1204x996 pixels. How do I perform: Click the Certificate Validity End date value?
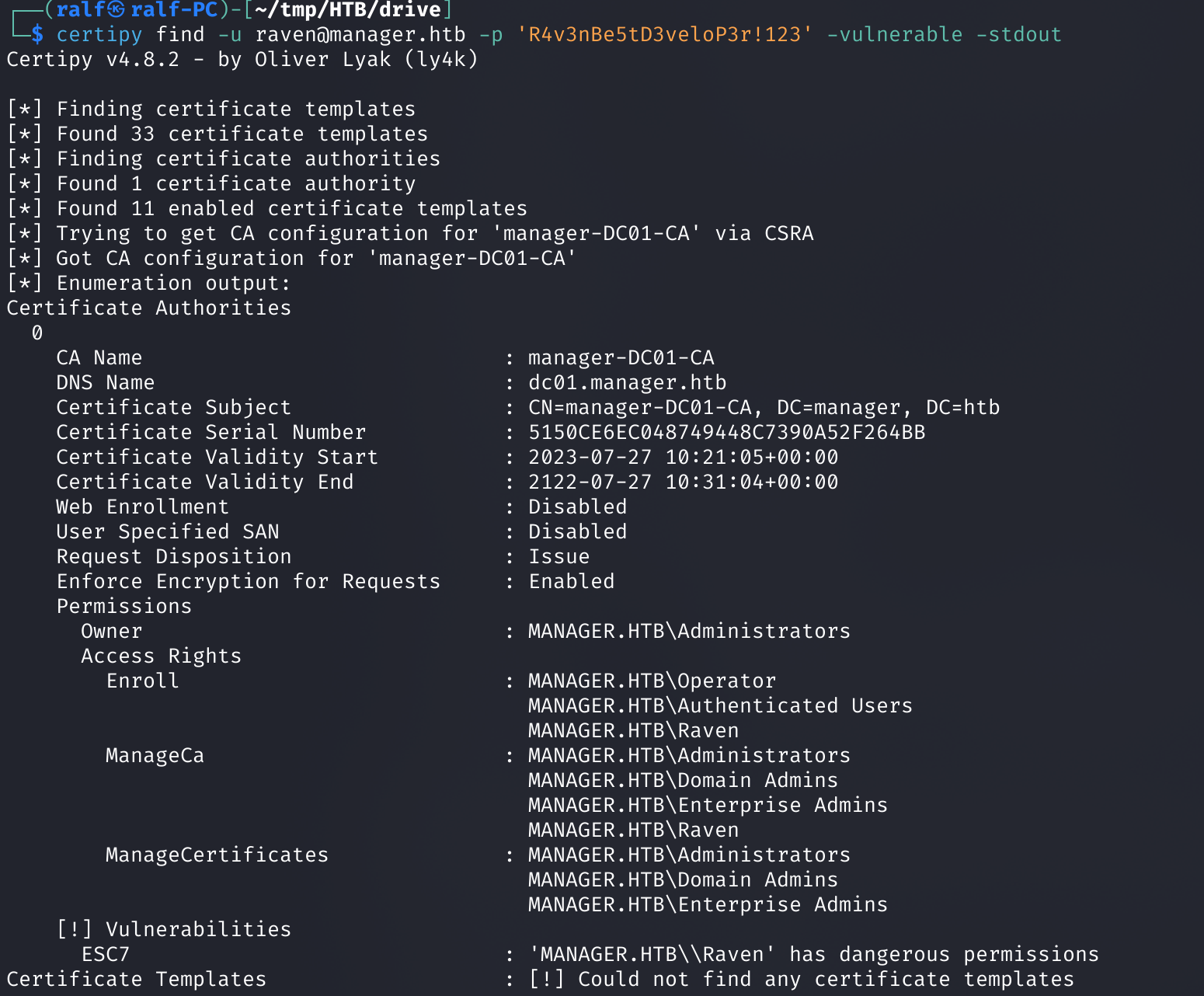coord(684,482)
